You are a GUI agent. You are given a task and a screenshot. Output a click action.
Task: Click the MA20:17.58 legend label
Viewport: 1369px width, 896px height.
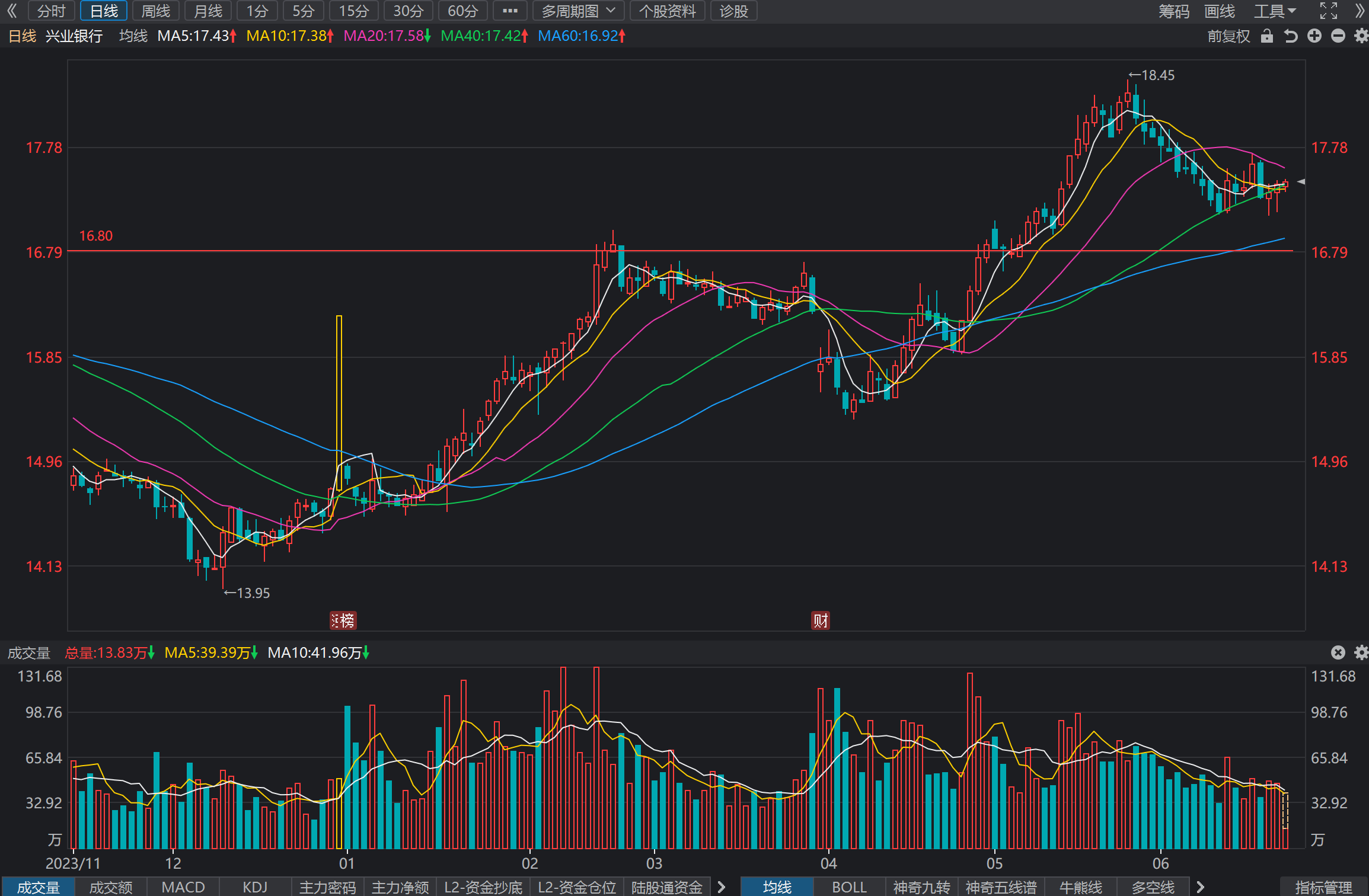click(387, 36)
